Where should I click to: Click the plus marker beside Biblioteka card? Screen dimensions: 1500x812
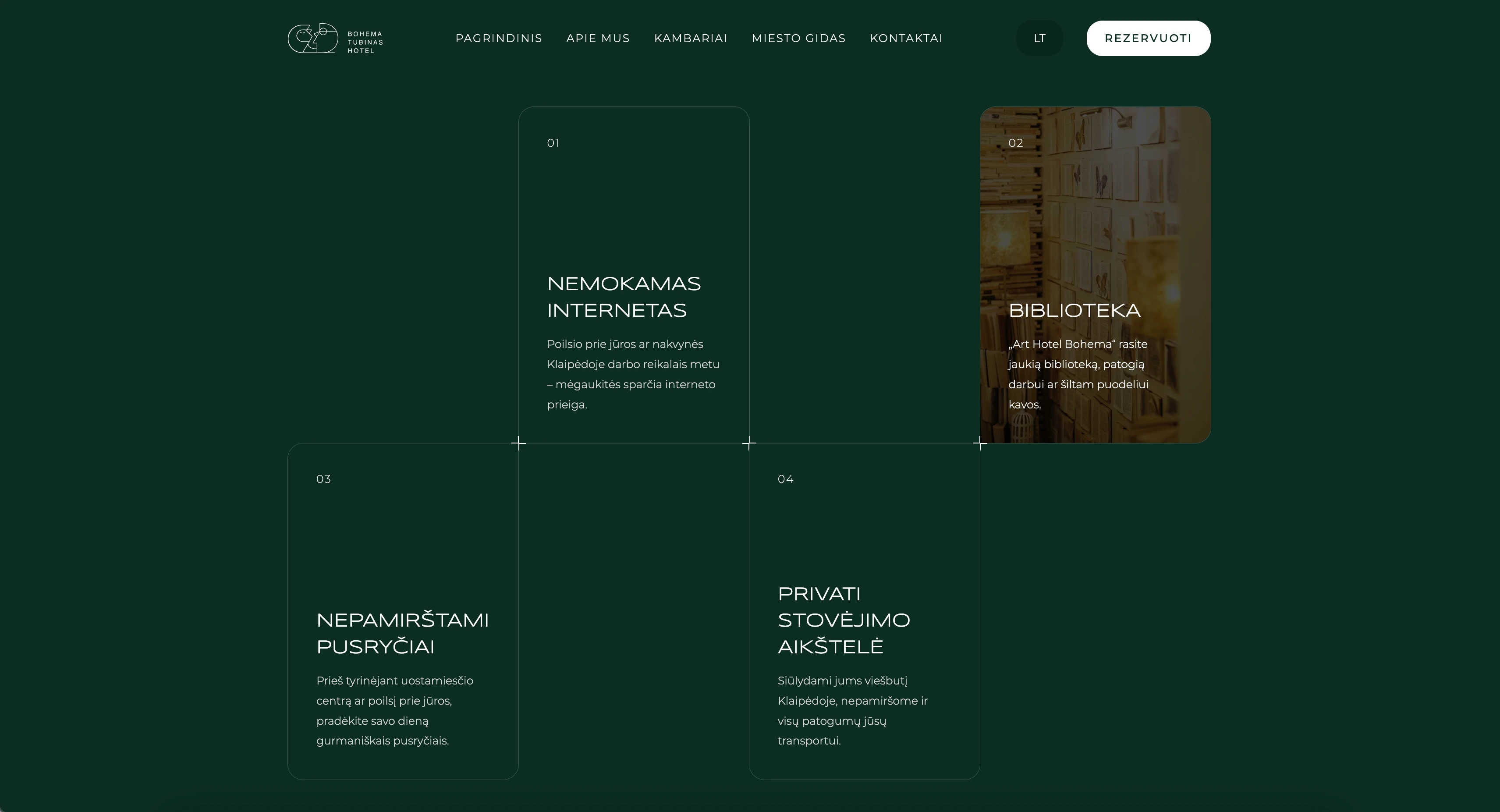(x=980, y=443)
